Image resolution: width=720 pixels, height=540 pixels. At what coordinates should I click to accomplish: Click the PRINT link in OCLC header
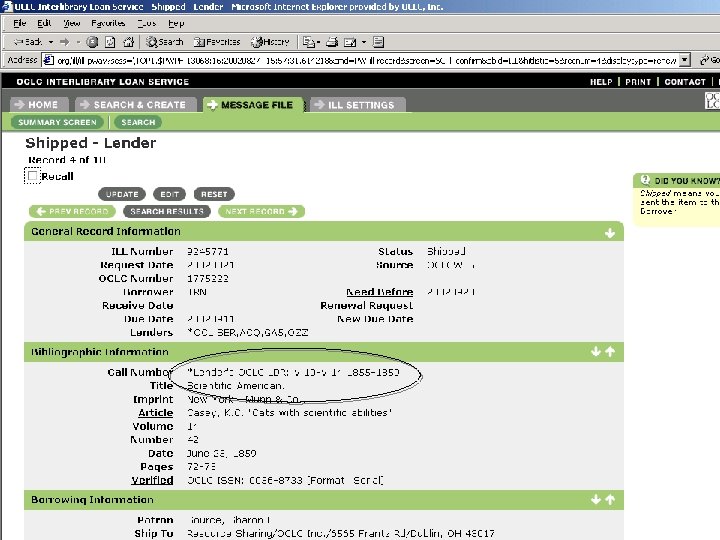(x=638, y=82)
